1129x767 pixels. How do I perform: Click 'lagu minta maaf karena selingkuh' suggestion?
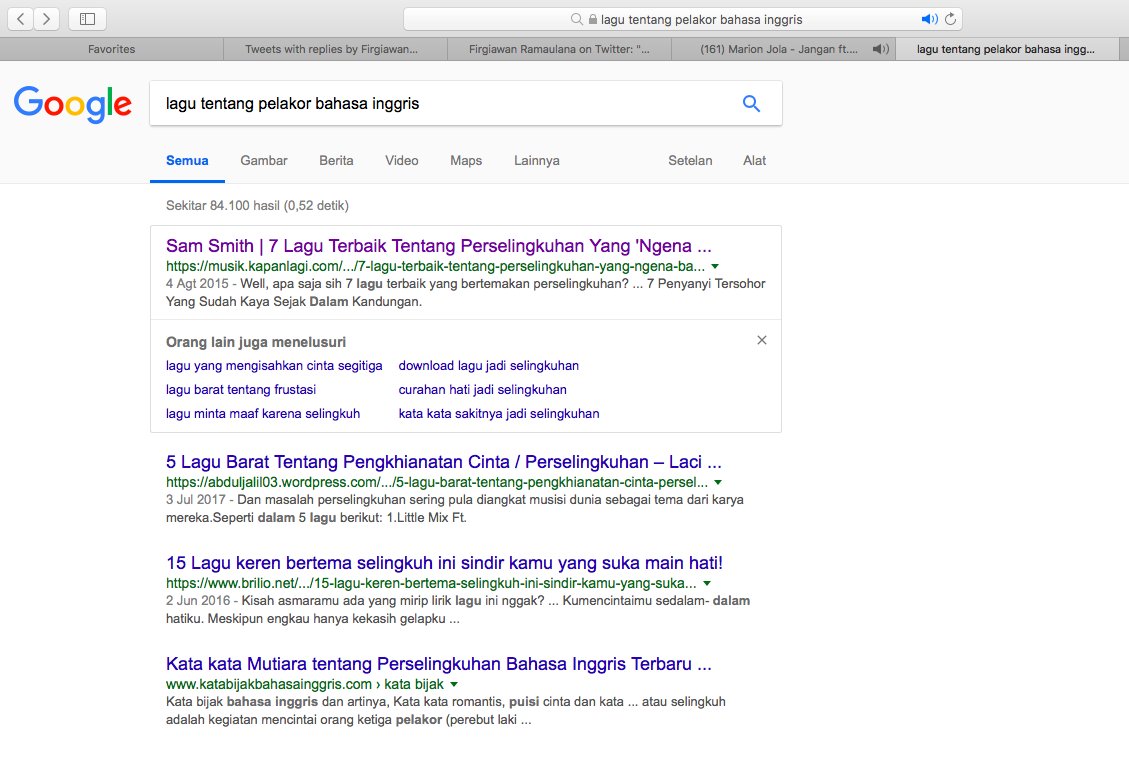tap(263, 413)
